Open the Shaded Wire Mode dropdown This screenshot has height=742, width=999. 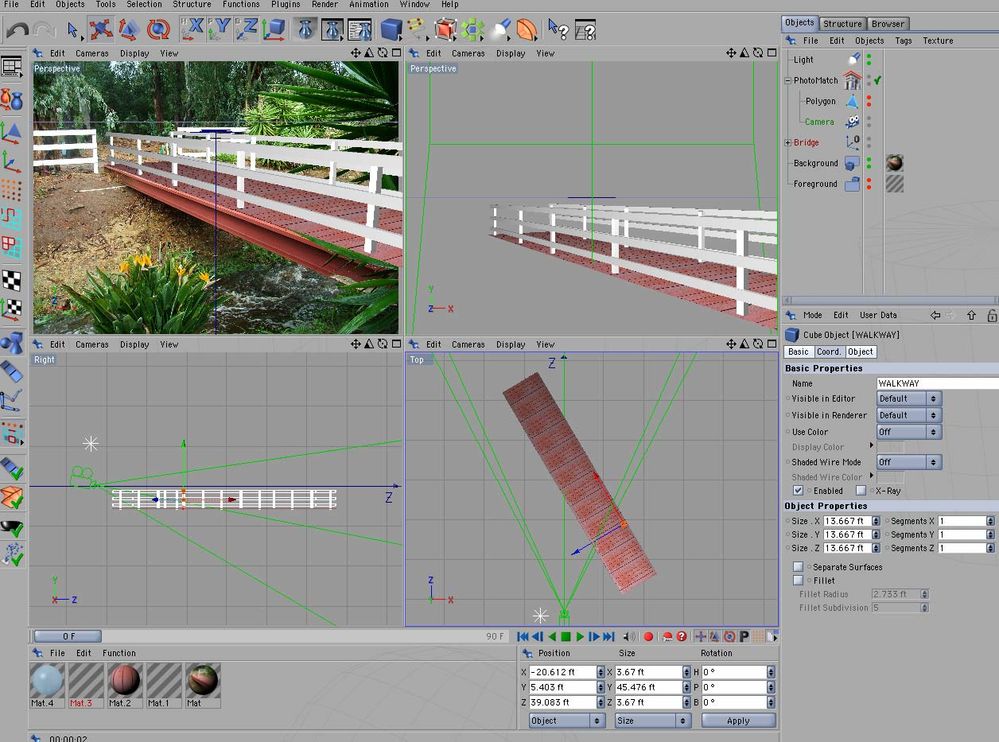[x=908, y=462]
